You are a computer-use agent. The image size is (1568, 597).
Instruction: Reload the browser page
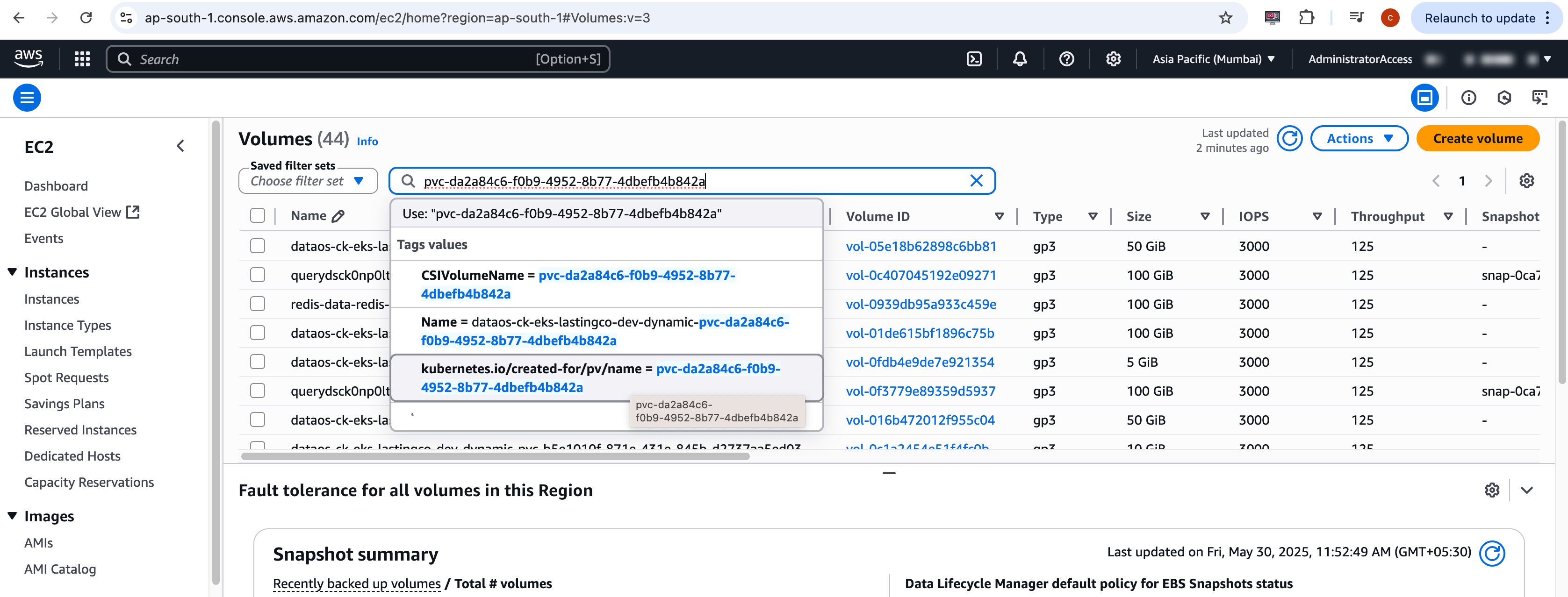coord(86,18)
